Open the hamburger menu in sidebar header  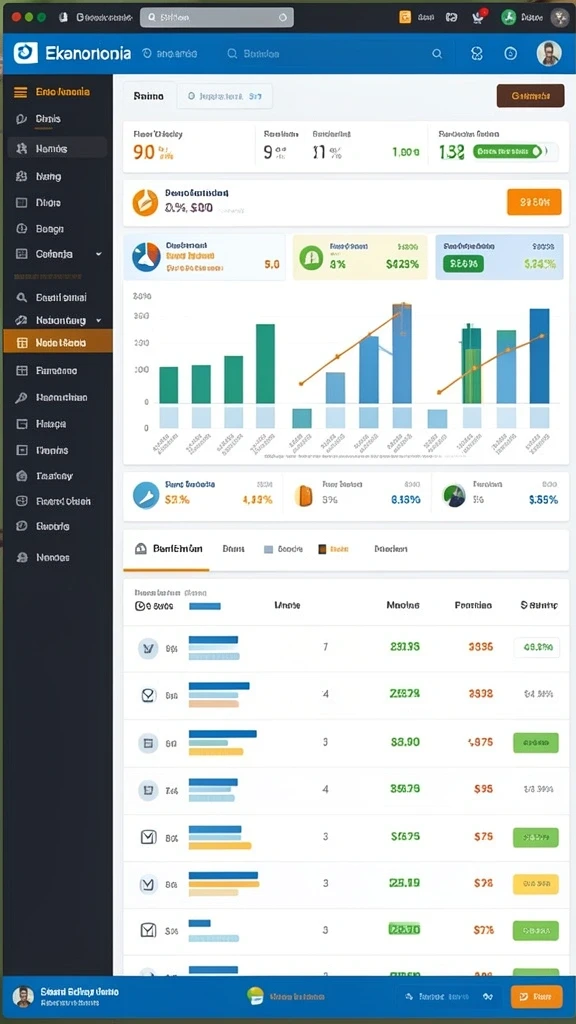tap(21, 93)
